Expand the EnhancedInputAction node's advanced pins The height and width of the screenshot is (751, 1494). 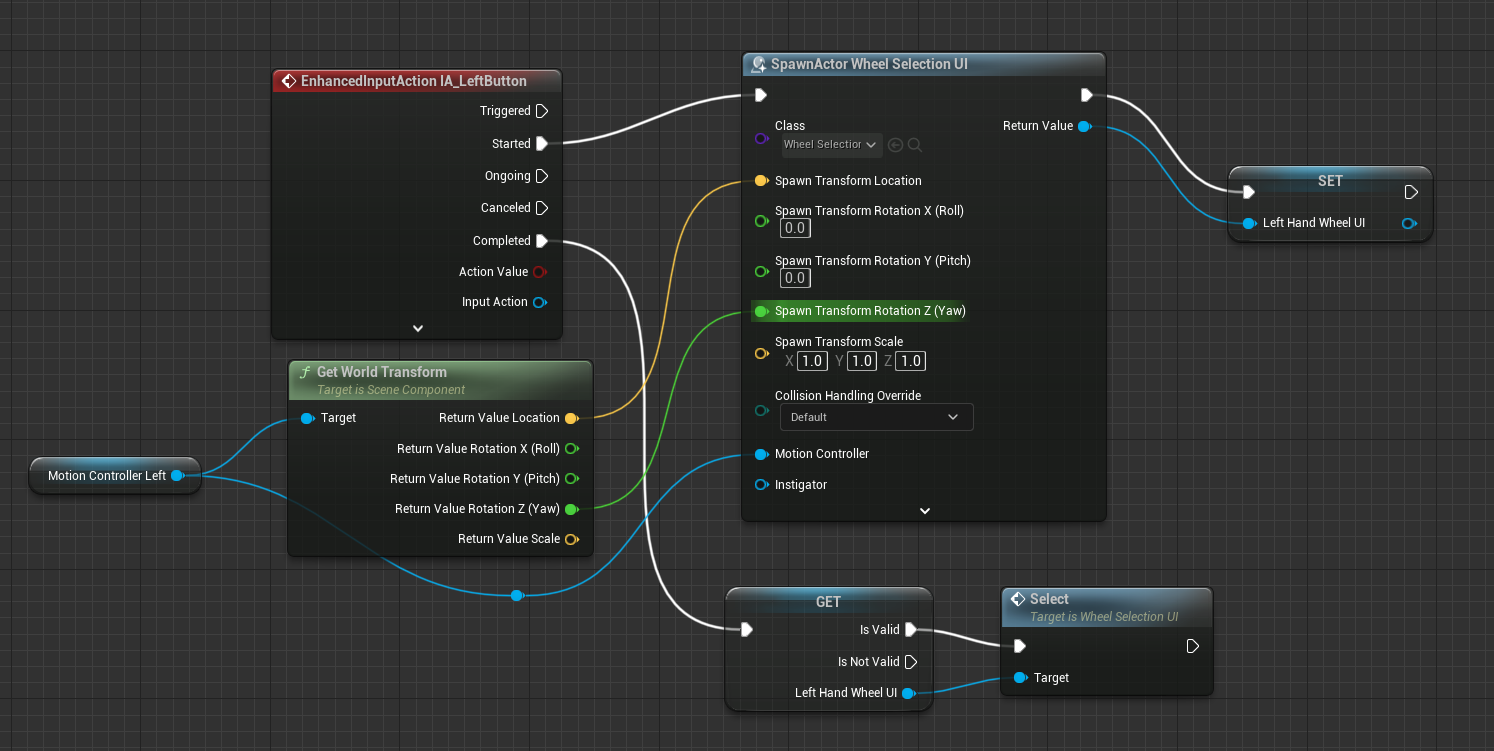(x=418, y=328)
